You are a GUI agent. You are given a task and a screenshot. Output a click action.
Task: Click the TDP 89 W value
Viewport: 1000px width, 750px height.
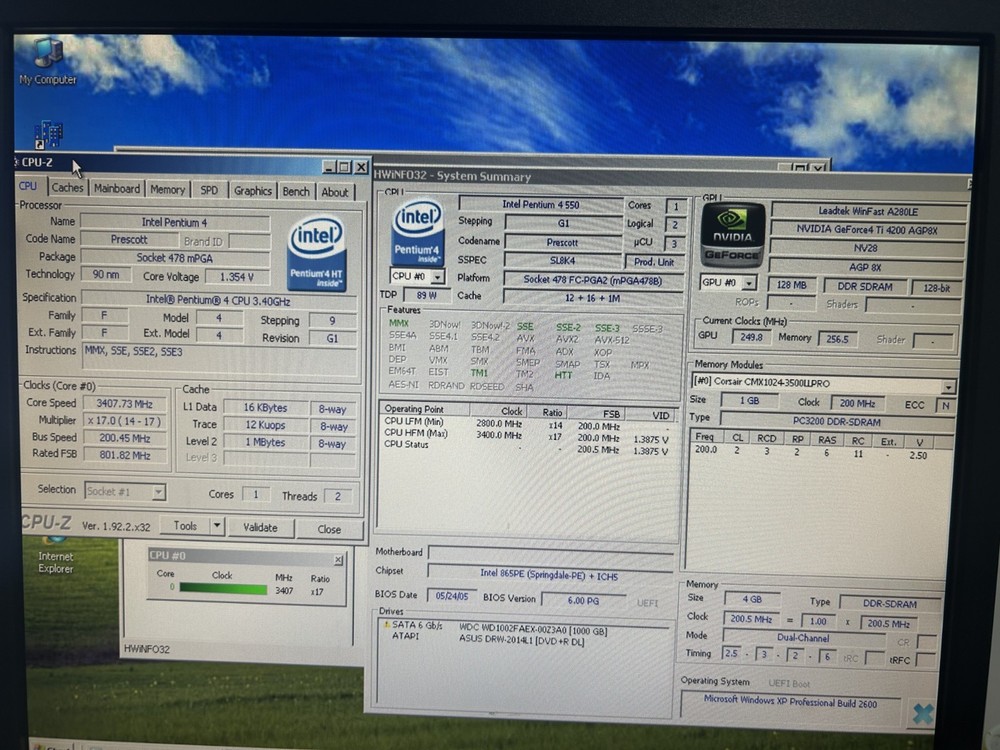426,295
